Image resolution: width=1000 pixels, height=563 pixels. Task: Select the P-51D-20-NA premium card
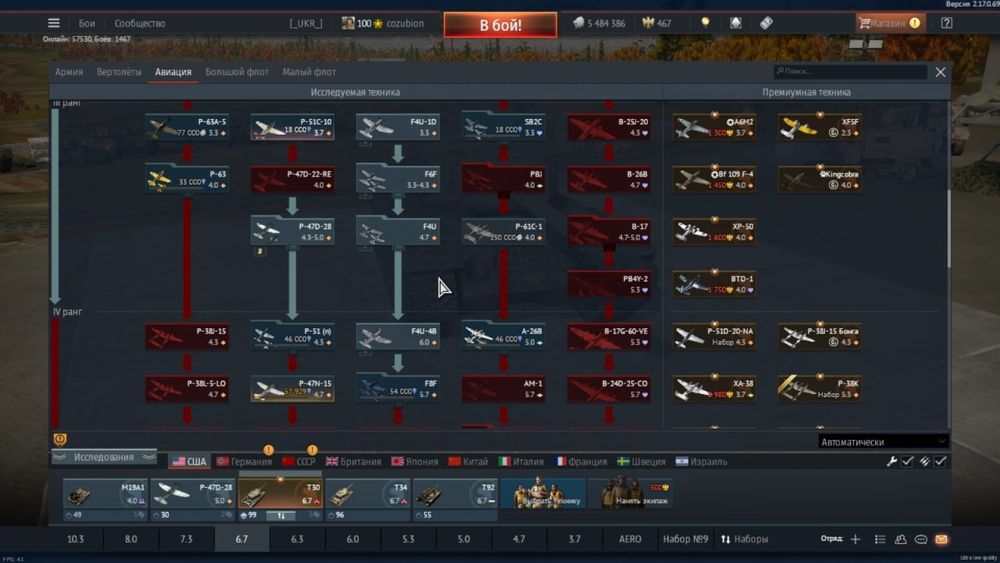(714, 336)
